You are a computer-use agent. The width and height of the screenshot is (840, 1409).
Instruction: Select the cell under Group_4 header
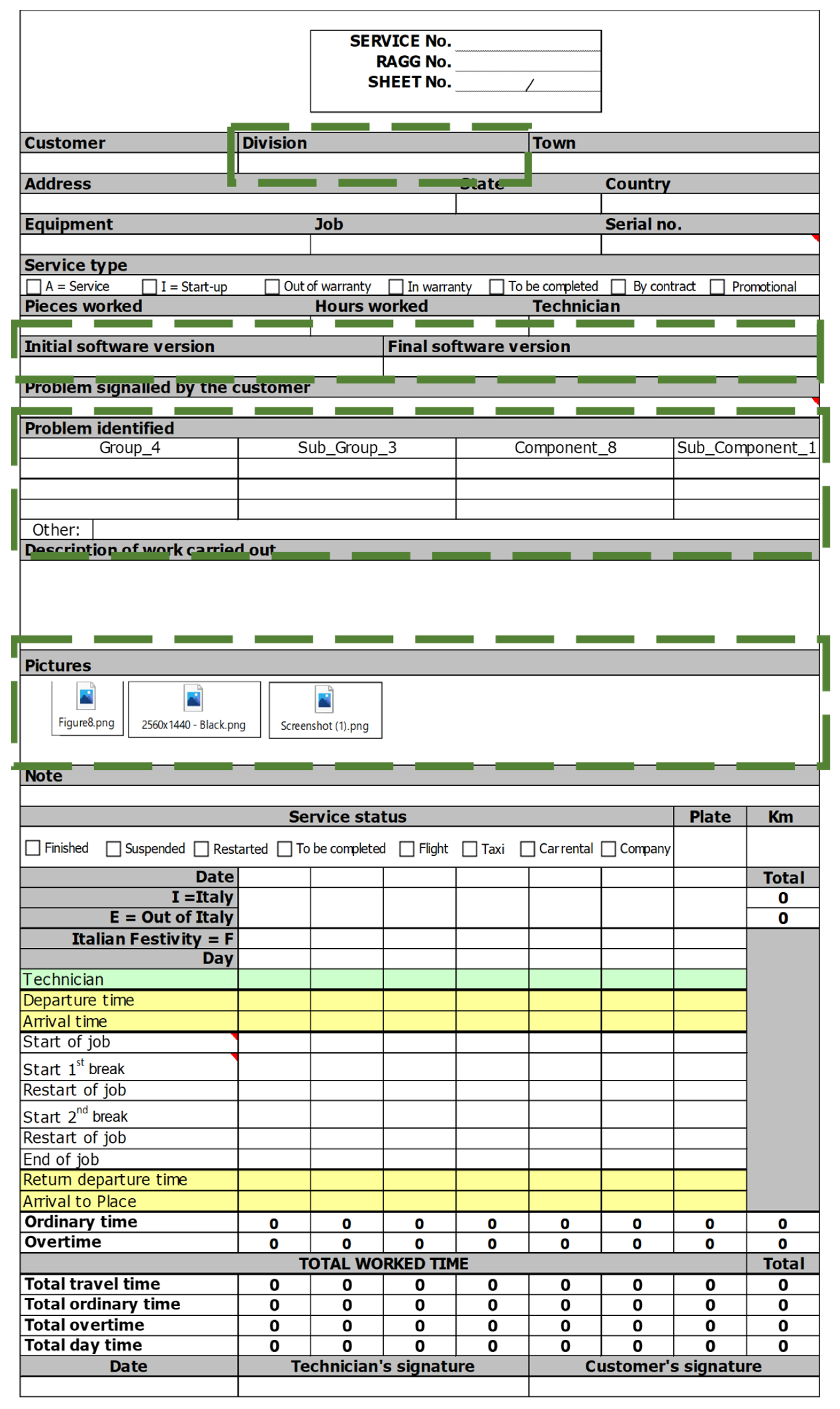tap(129, 469)
